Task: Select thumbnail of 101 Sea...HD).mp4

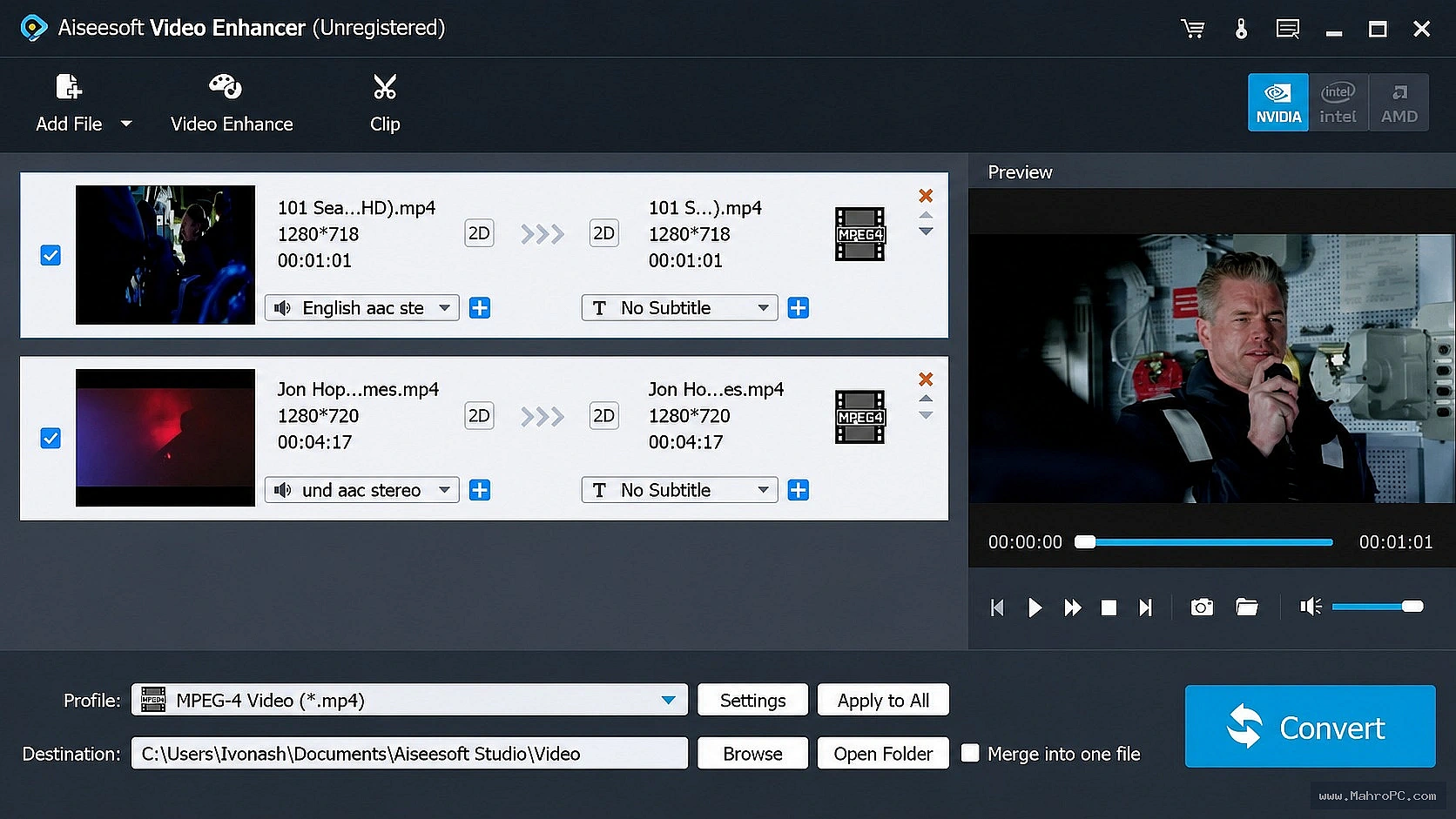Action: pyautogui.click(x=165, y=255)
